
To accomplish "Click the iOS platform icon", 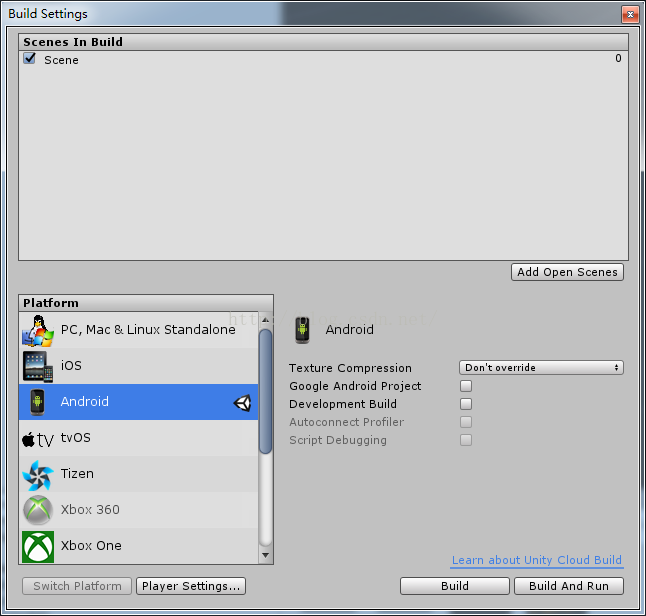I will [x=38, y=366].
